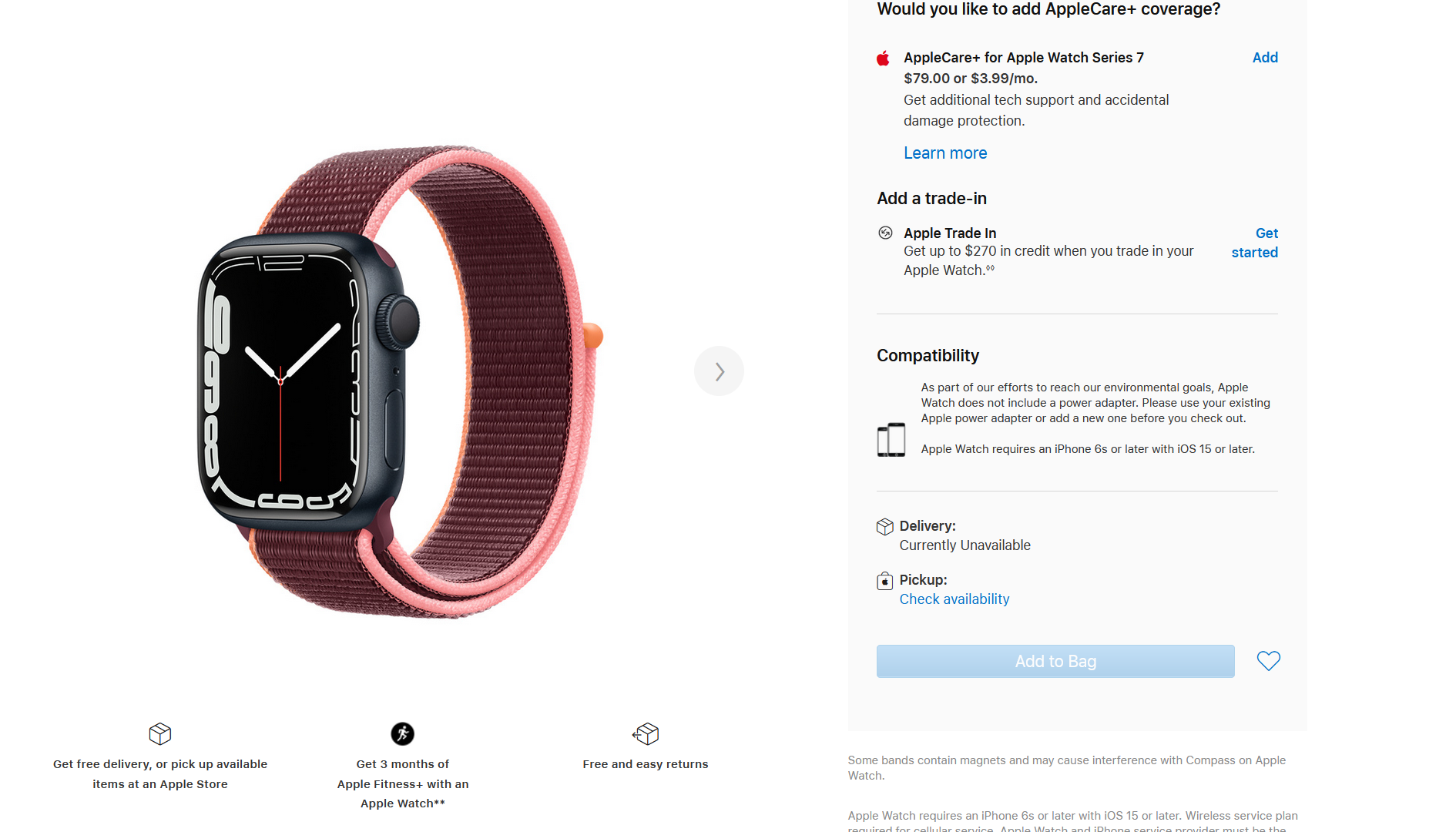1456x832 pixels.
Task: Click the free delivery box icon
Action: click(x=160, y=733)
